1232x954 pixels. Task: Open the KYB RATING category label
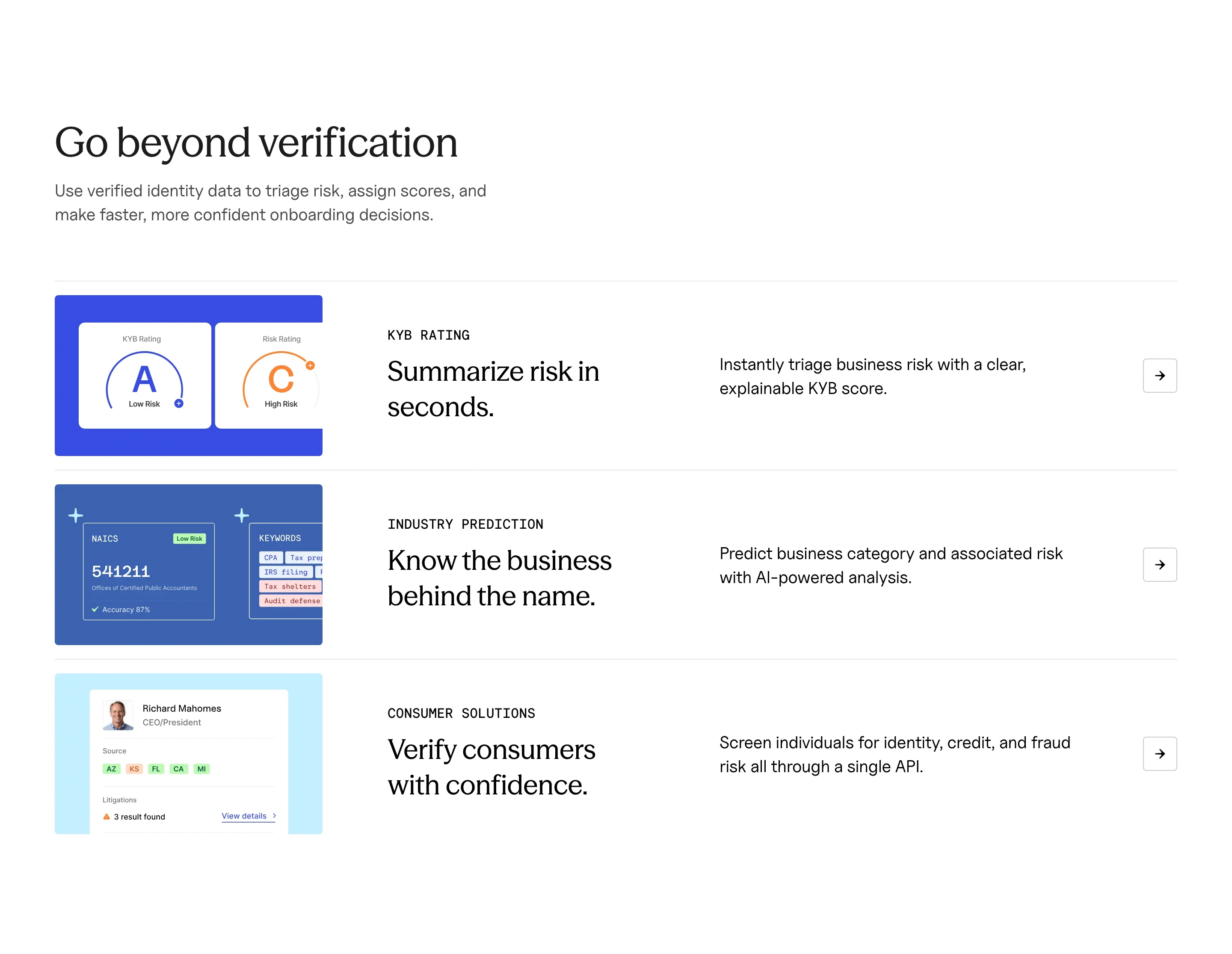point(428,335)
